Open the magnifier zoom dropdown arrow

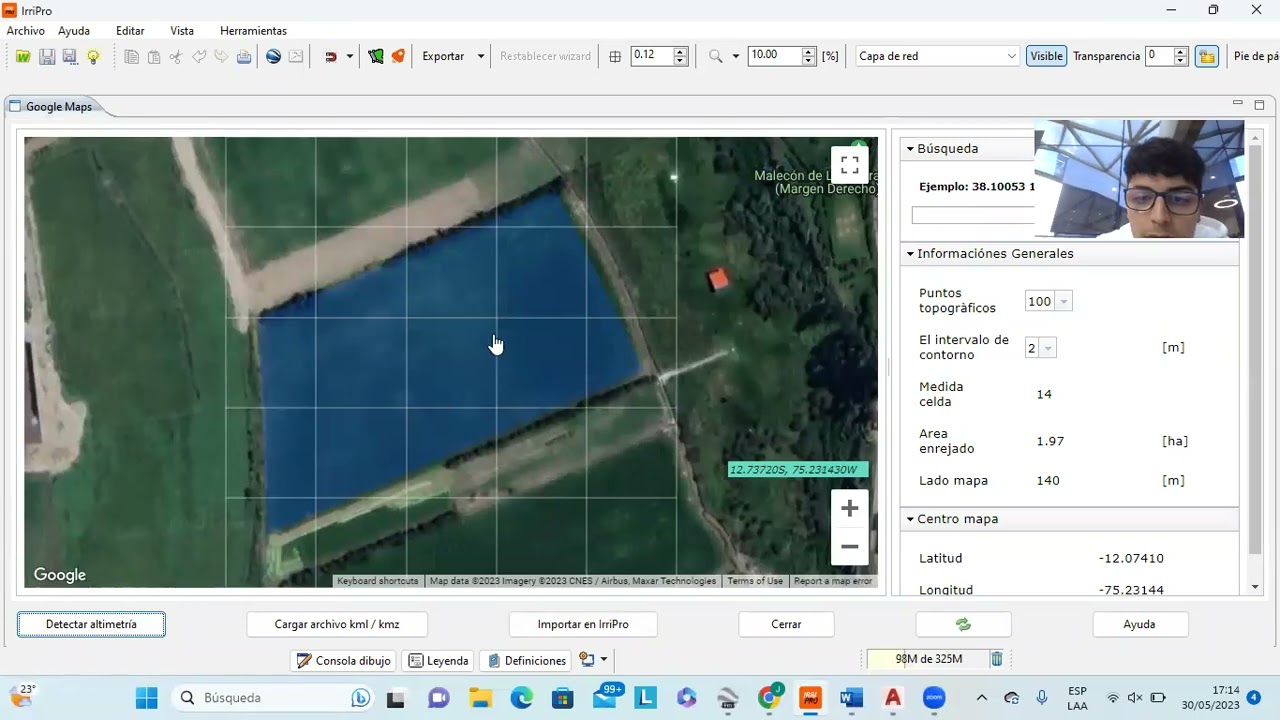(736, 57)
